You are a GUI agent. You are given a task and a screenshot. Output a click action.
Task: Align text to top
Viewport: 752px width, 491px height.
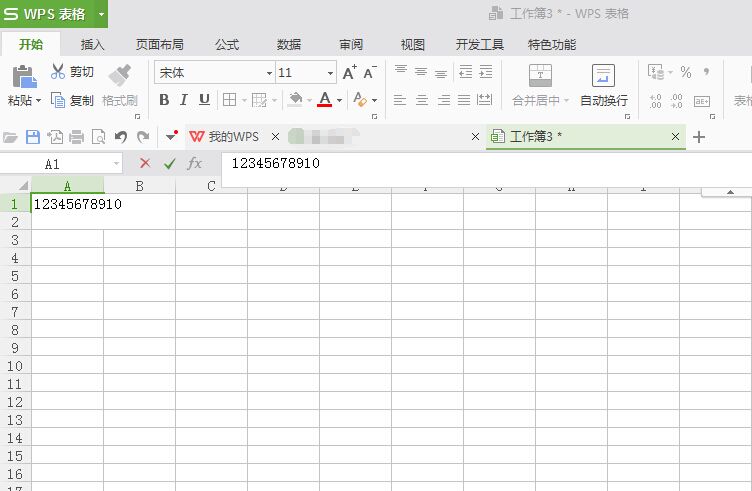(401, 71)
